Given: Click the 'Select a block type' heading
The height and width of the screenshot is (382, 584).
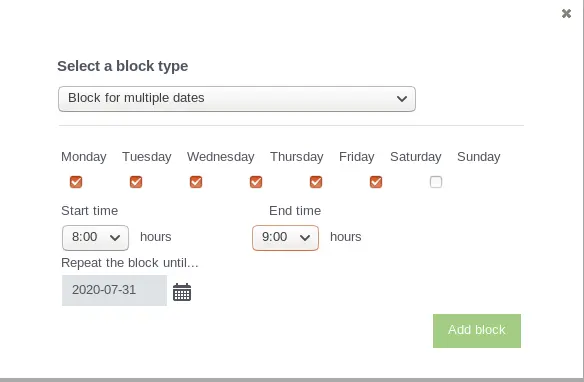Looking at the screenshot, I should tap(123, 66).
